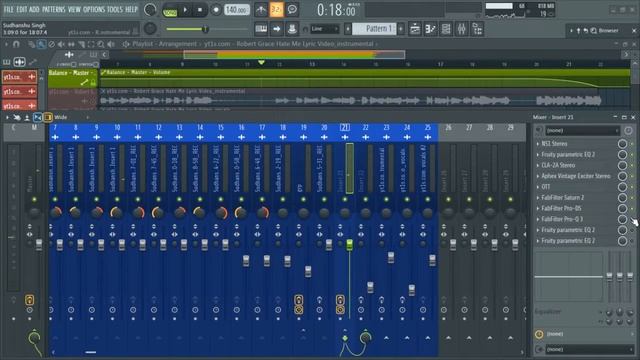Select the mute tool in playlist
The image size is (640, 360).
[61, 44]
